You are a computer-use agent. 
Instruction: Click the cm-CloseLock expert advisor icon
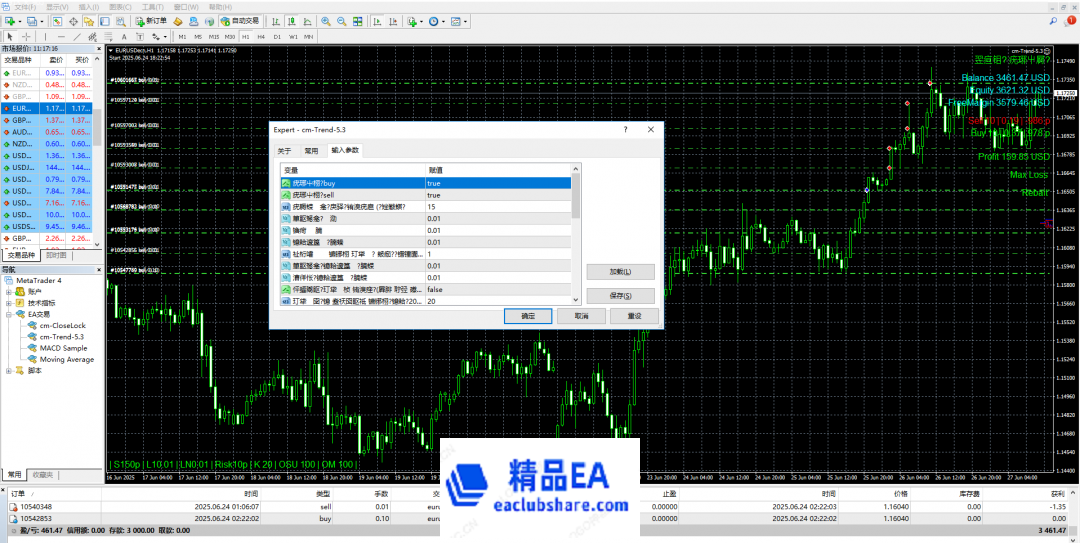[x=33, y=325]
